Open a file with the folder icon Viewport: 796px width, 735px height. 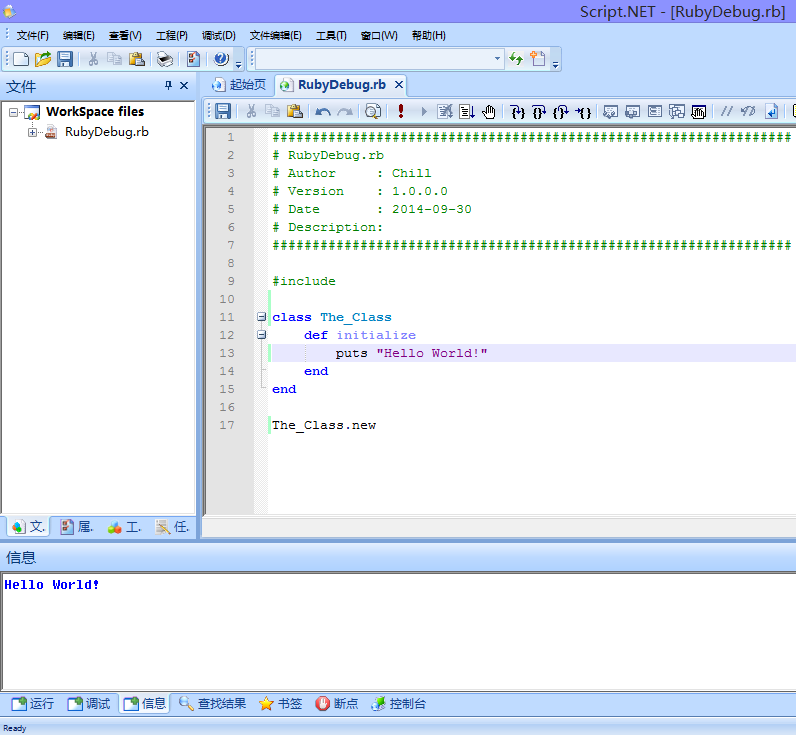43,59
